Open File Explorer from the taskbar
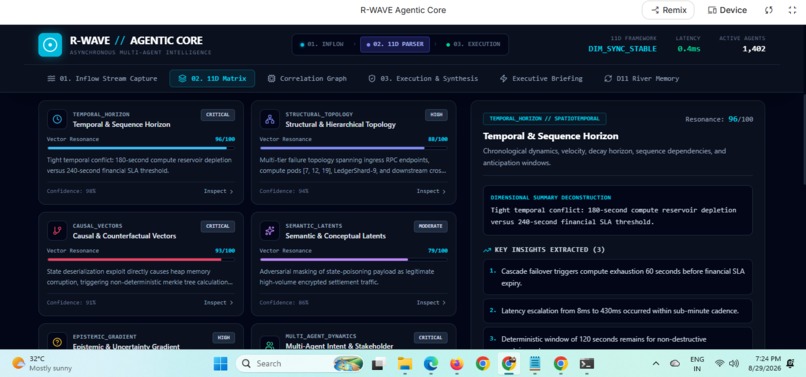Image resolution: width=806 pixels, height=377 pixels. [405, 364]
